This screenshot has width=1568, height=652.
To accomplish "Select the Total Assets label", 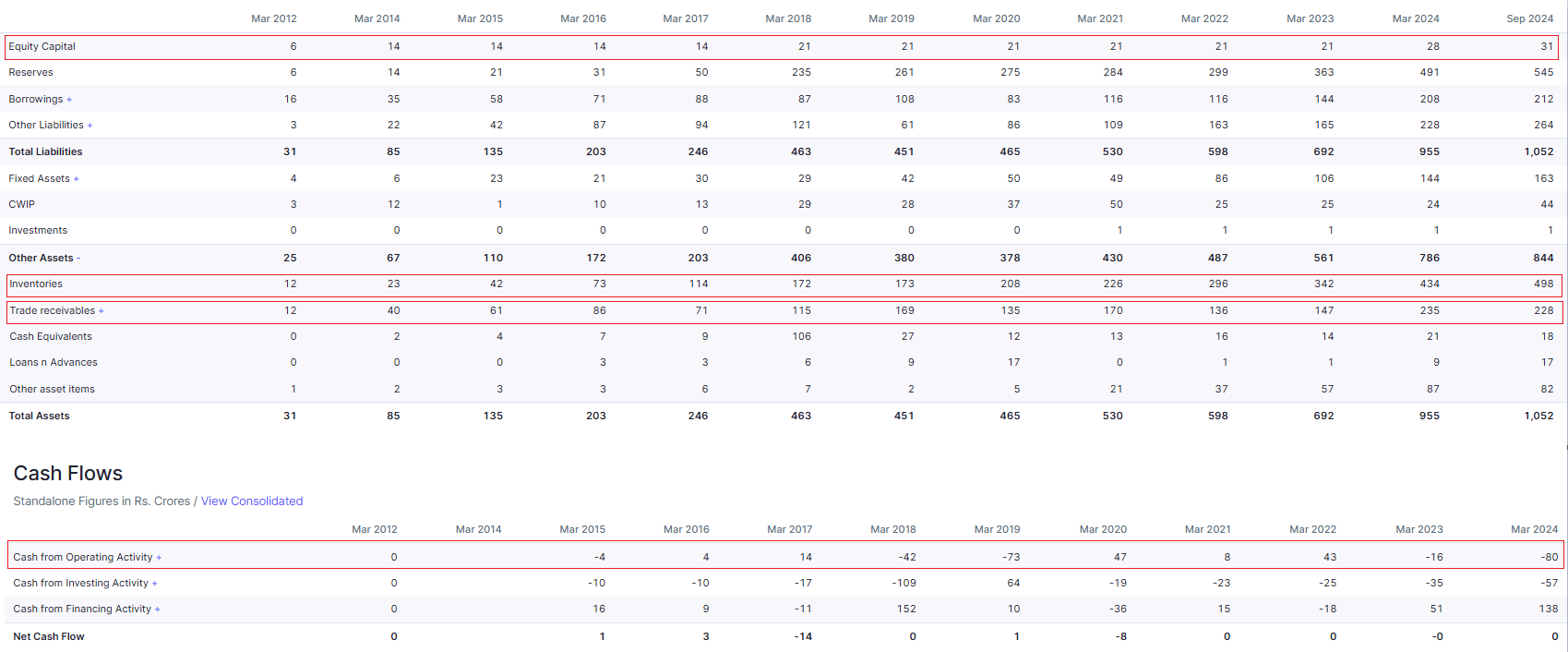I will [x=40, y=416].
